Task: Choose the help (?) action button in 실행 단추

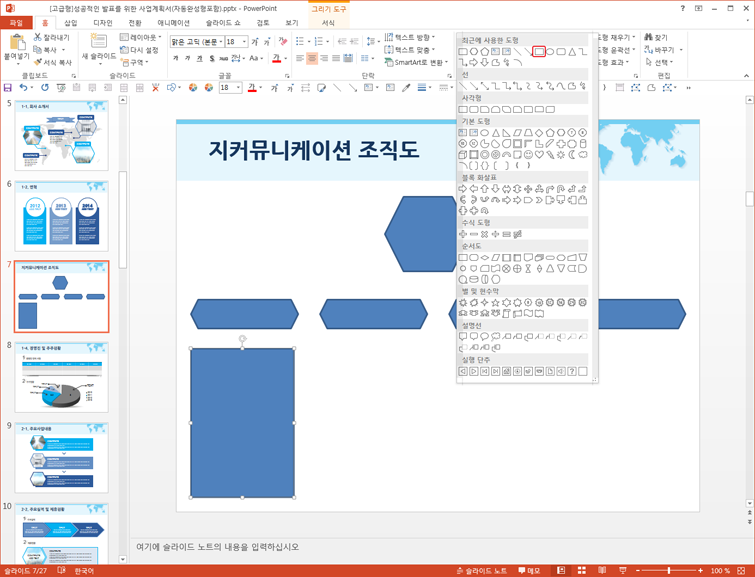Action: click(572, 371)
